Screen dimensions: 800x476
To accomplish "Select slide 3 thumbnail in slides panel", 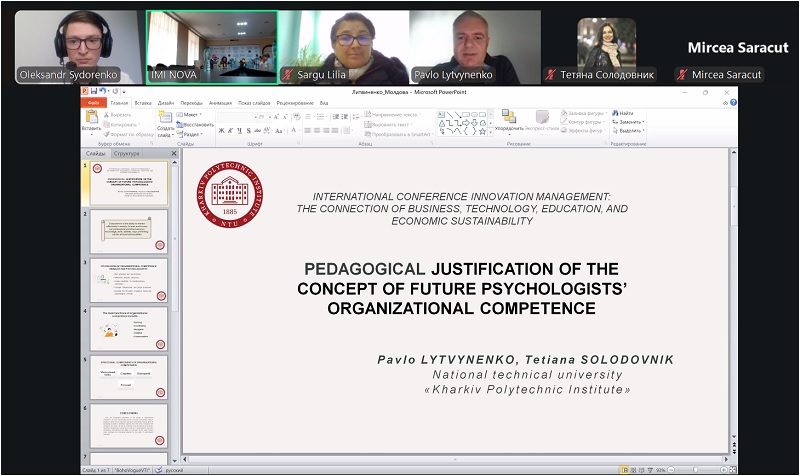I will (128, 280).
